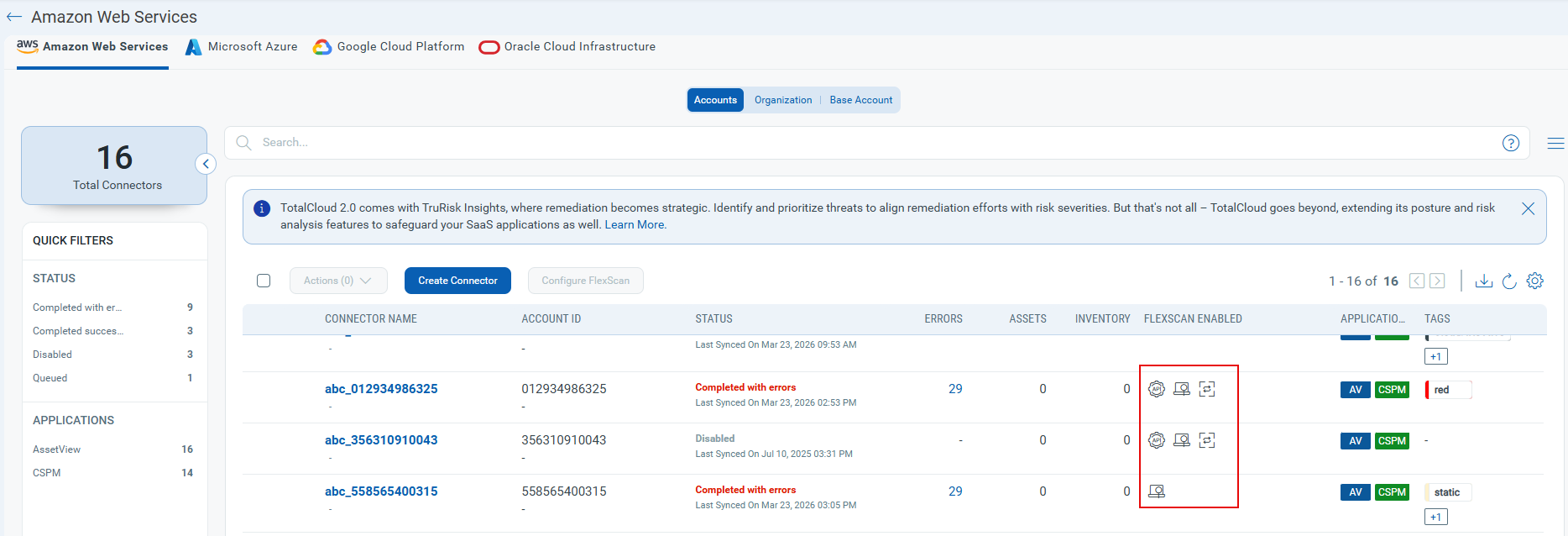The height and width of the screenshot is (536, 1568).
Task: Click the AV badge for abc_356310910043
Action: [1356, 441]
